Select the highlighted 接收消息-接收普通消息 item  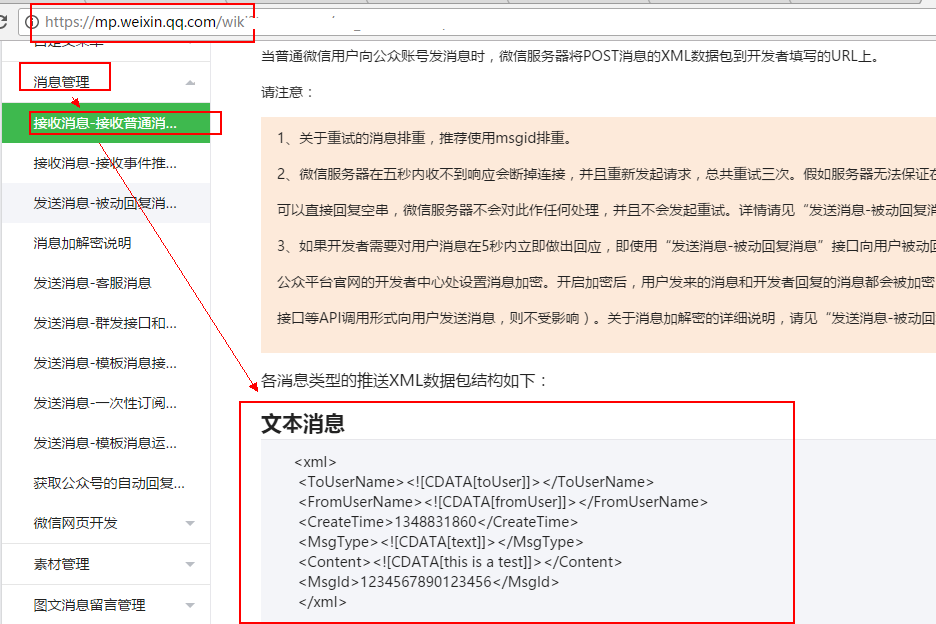coord(105,123)
